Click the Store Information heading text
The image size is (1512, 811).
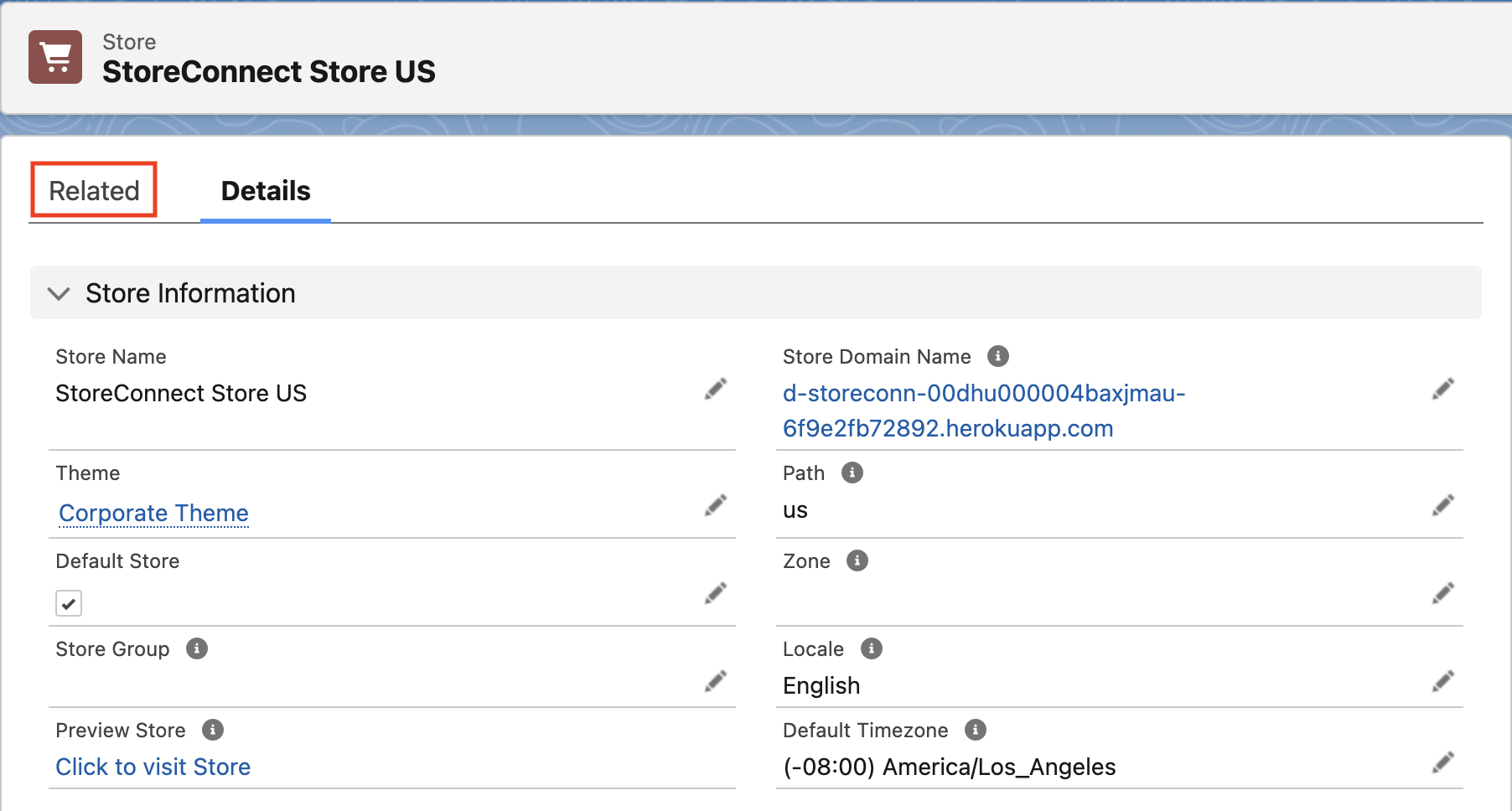(x=190, y=293)
